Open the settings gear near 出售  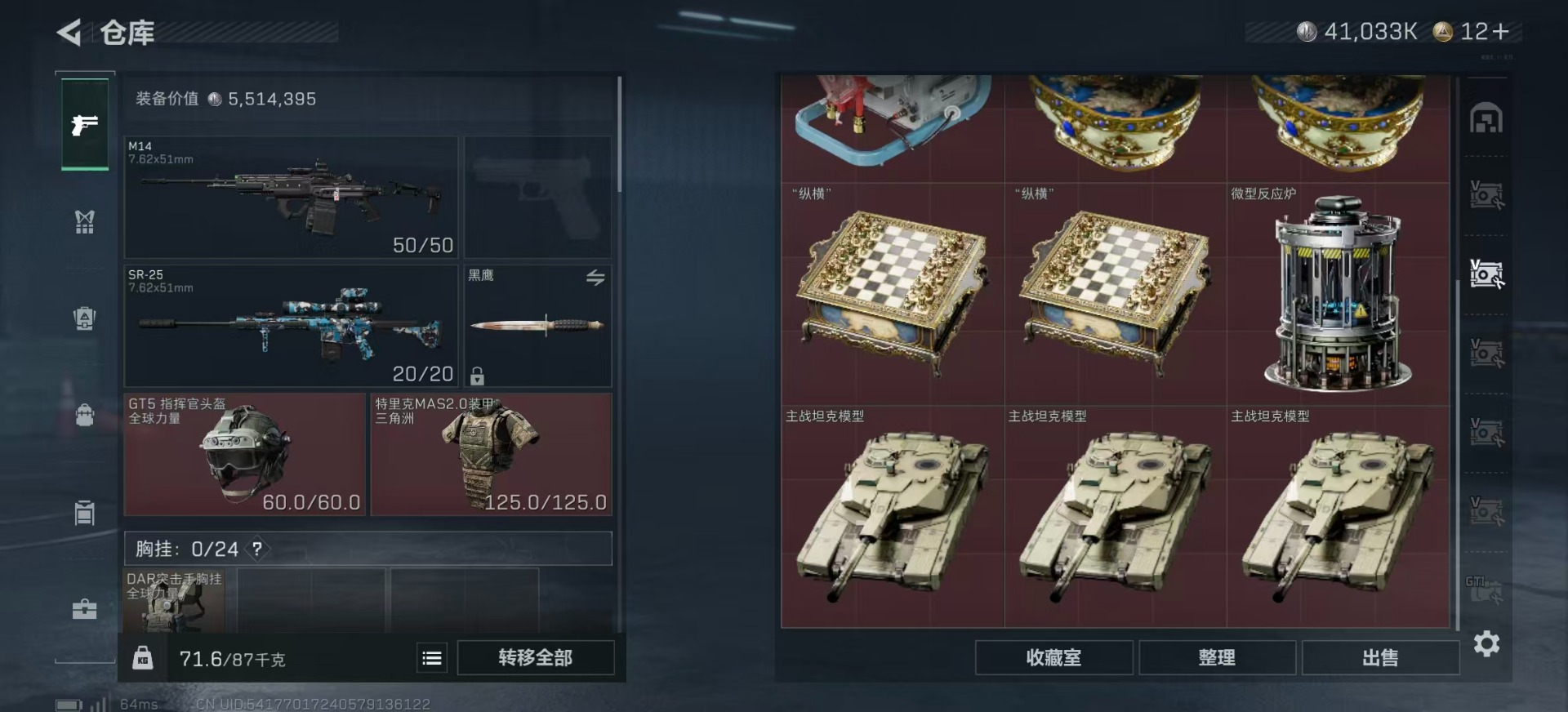pos(1486,644)
